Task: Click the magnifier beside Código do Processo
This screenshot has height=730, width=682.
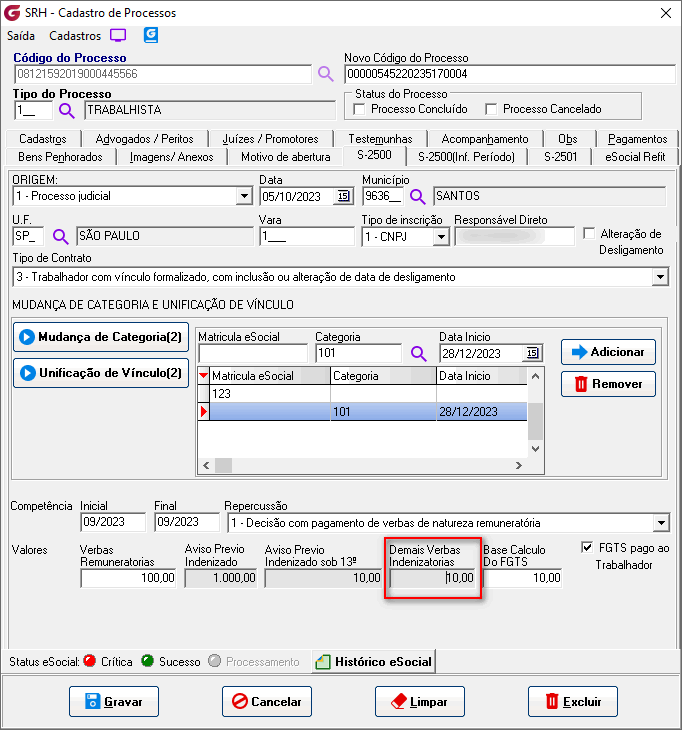Action: coord(326,74)
